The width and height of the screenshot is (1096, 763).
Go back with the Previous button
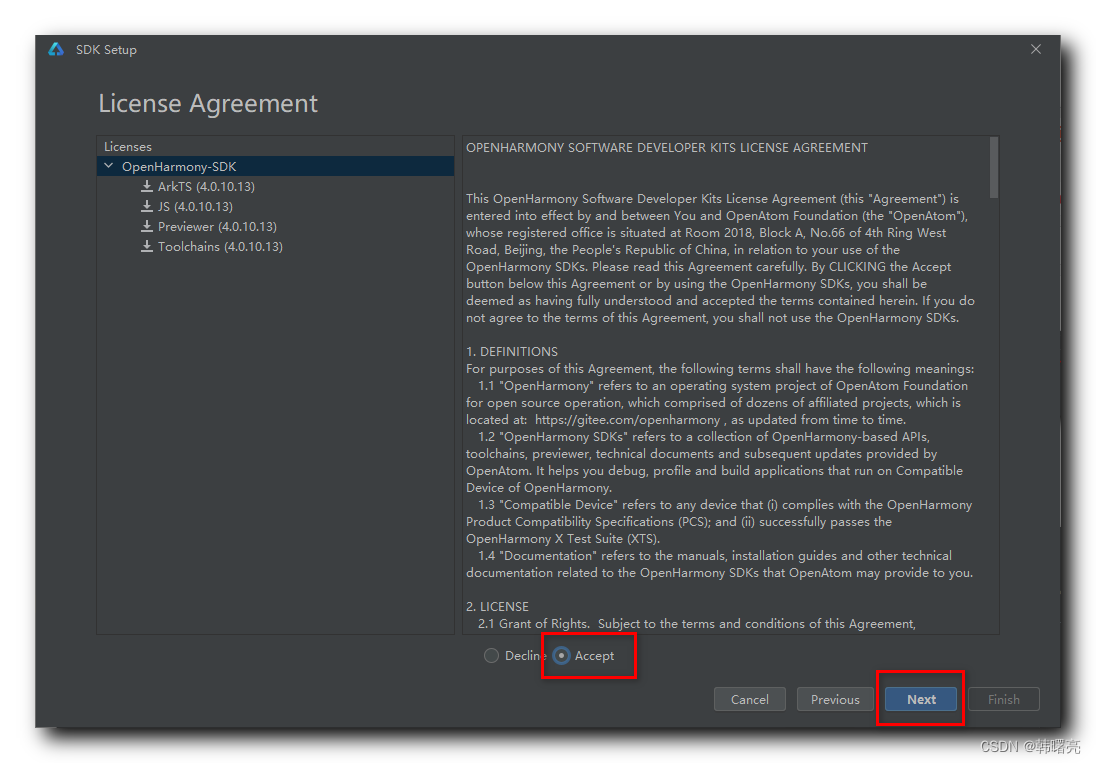(x=835, y=699)
